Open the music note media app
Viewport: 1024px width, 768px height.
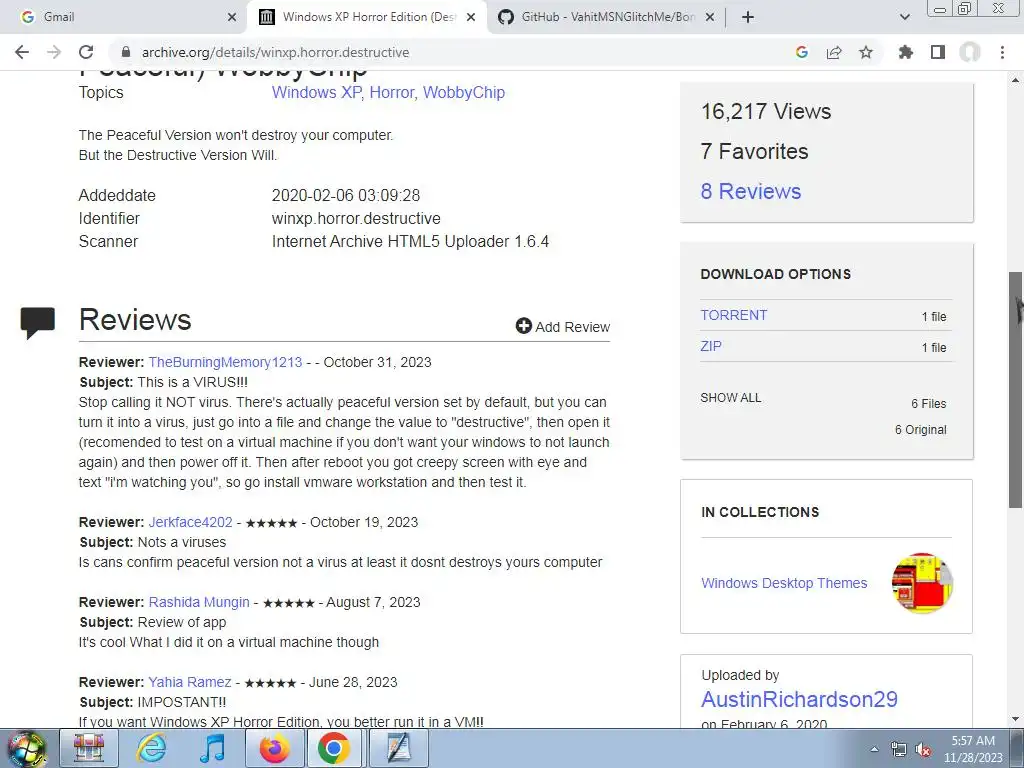coord(212,748)
